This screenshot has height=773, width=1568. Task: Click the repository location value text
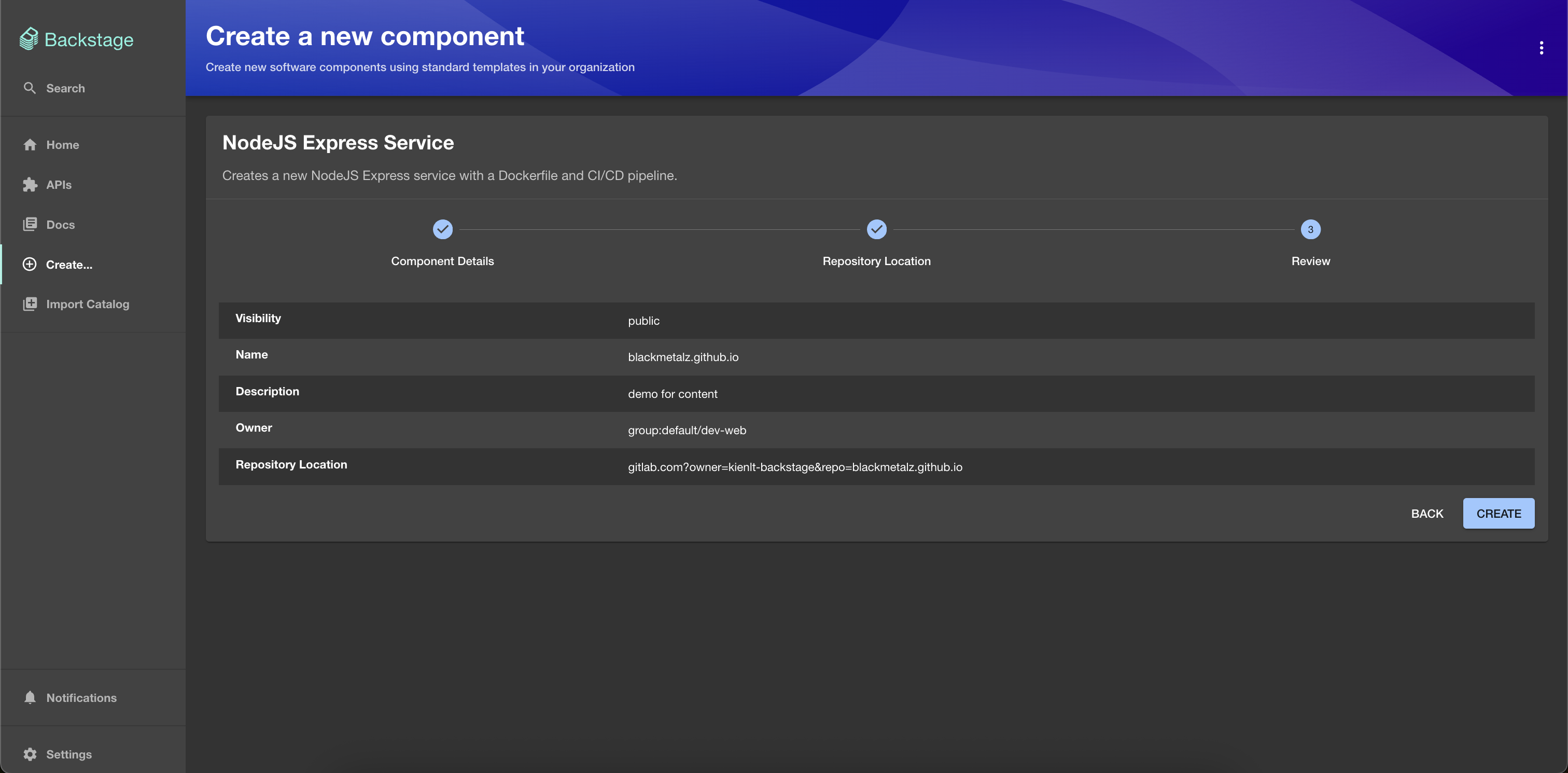795,467
